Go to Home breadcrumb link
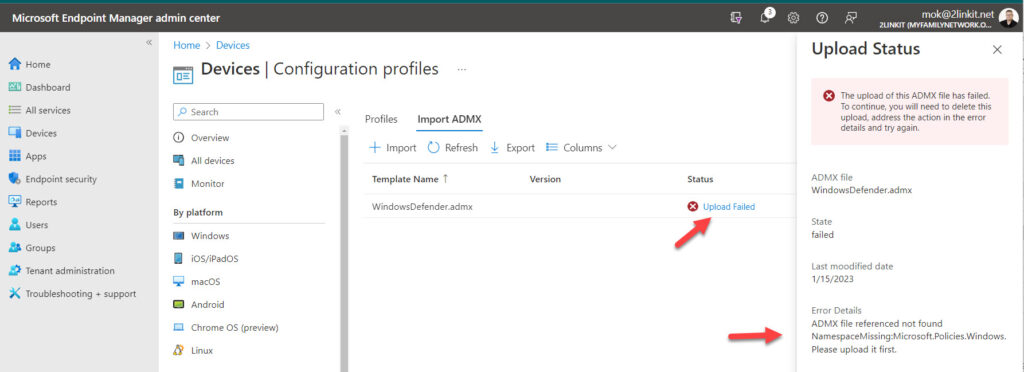Image resolution: width=1024 pixels, height=372 pixels. (x=187, y=45)
